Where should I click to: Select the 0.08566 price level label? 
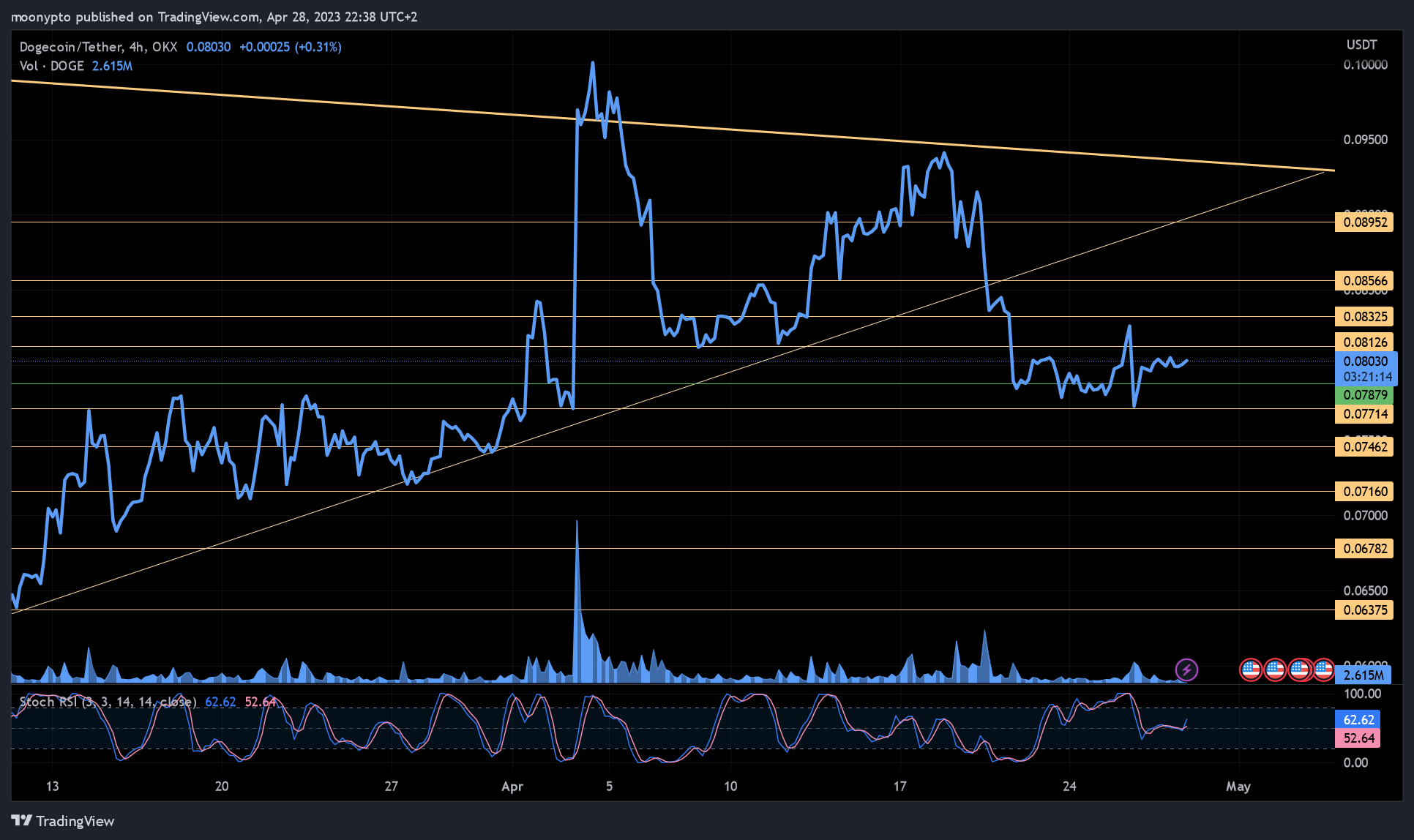click(x=1364, y=280)
